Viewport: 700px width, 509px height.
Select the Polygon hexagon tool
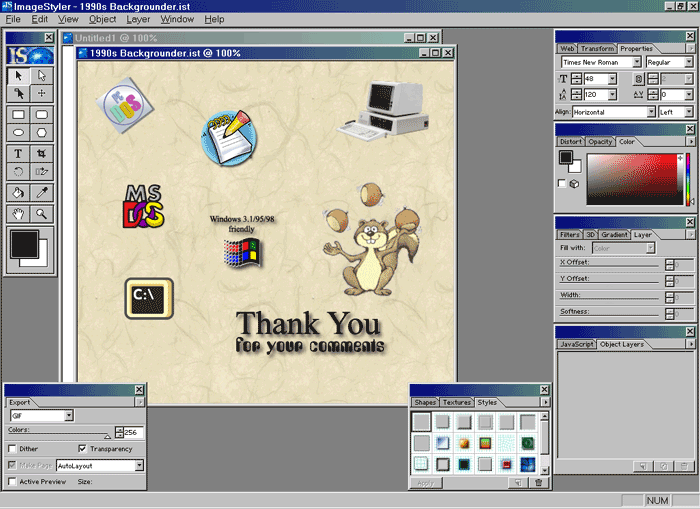coord(42,133)
